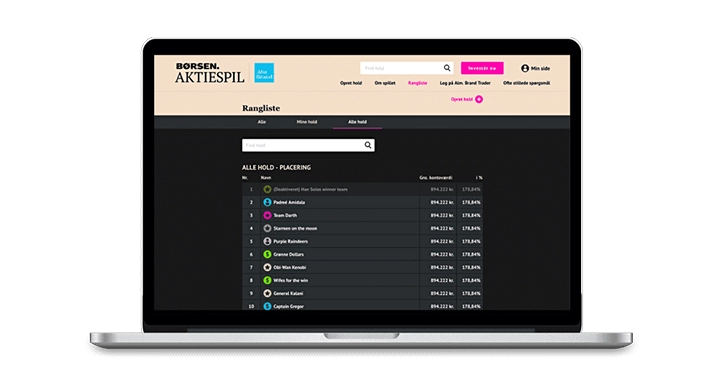Click the Wifes for the win avatar

(x=267, y=280)
